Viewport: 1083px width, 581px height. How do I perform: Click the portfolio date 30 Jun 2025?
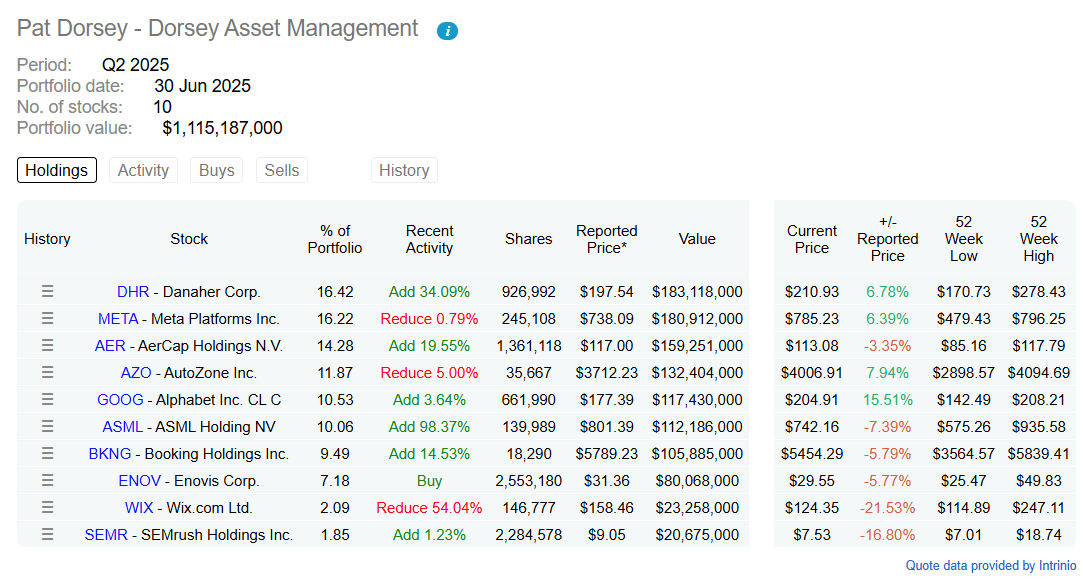click(x=202, y=86)
